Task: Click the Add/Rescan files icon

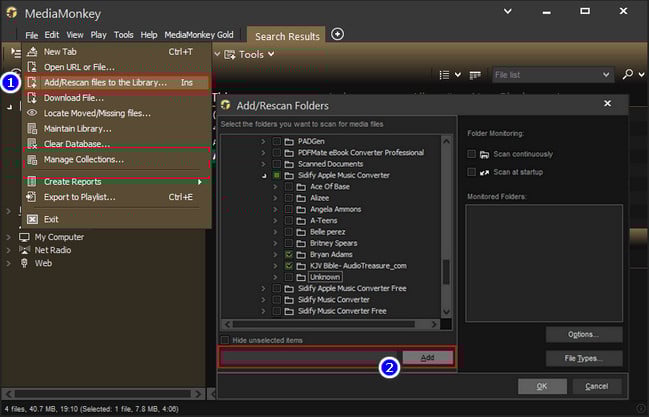Action: (x=32, y=82)
